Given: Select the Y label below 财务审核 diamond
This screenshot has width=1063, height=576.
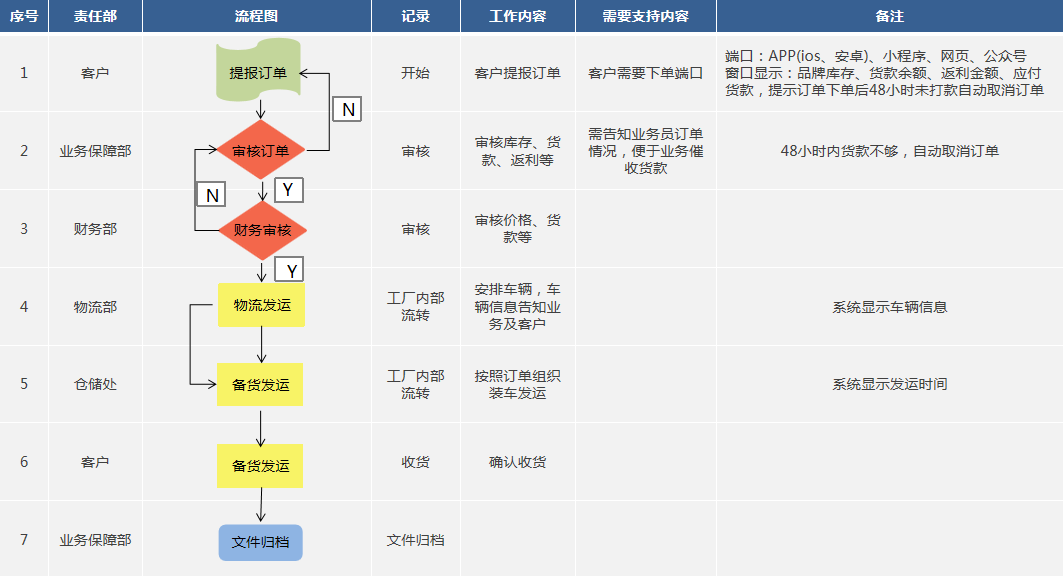Looking at the screenshot, I should tap(289, 270).
